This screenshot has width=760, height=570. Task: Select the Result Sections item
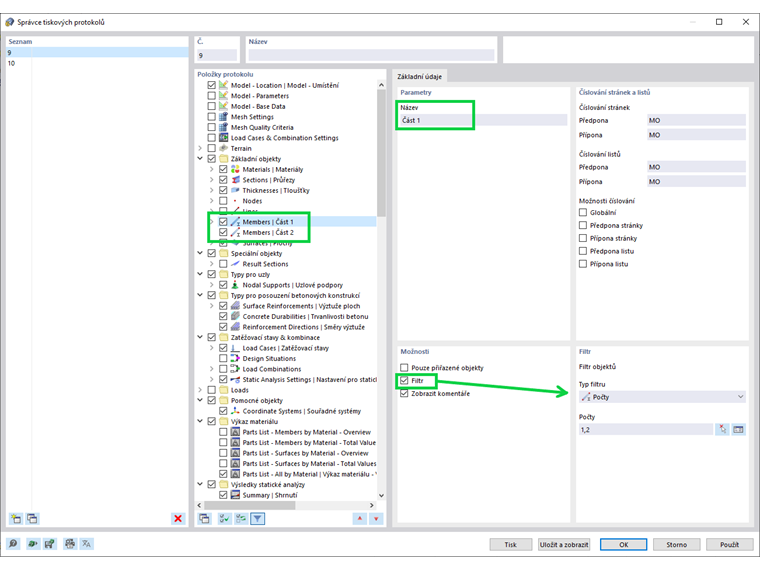coord(265,264)
